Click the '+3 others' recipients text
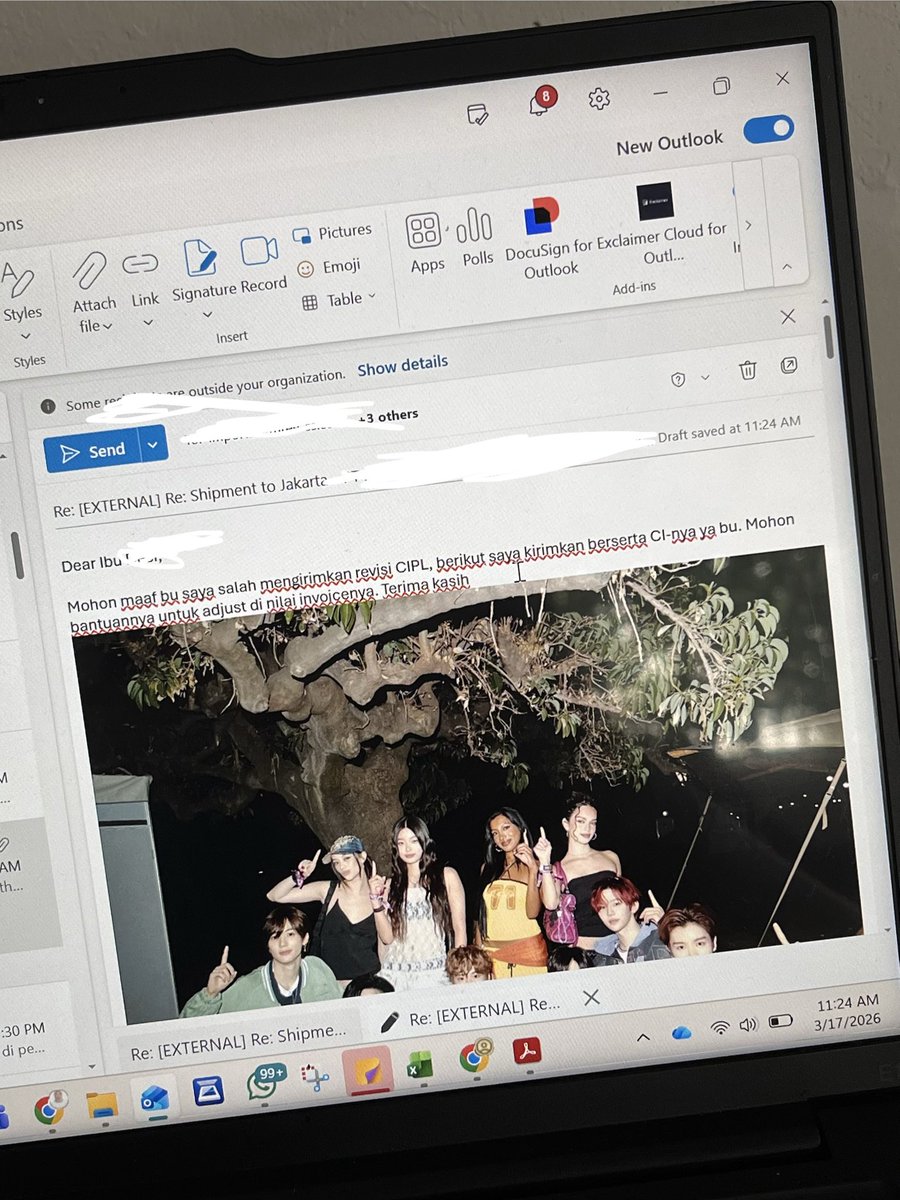Screen dimensions: 900x1200 (386, 415)
